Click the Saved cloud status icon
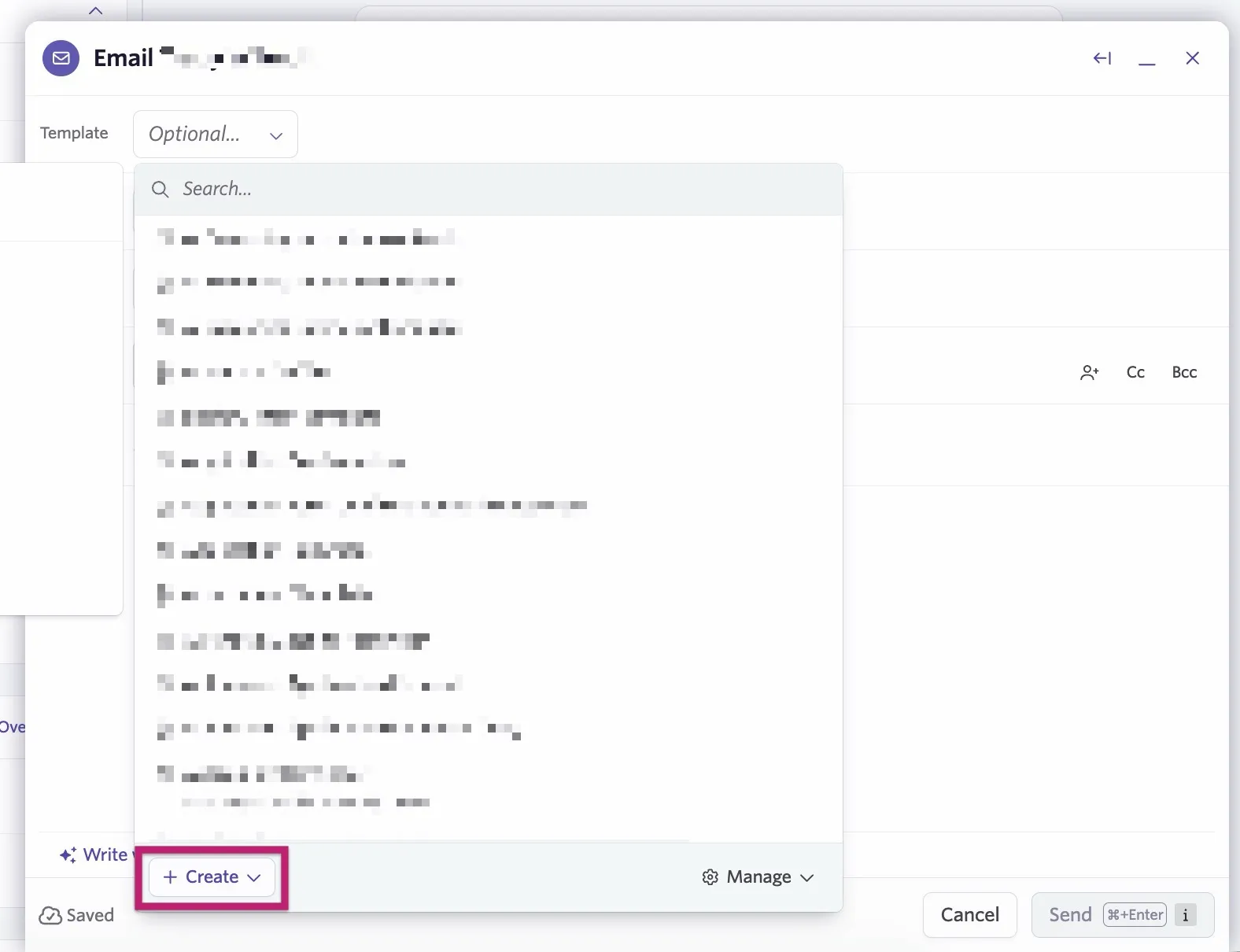 tap(50, 916)
